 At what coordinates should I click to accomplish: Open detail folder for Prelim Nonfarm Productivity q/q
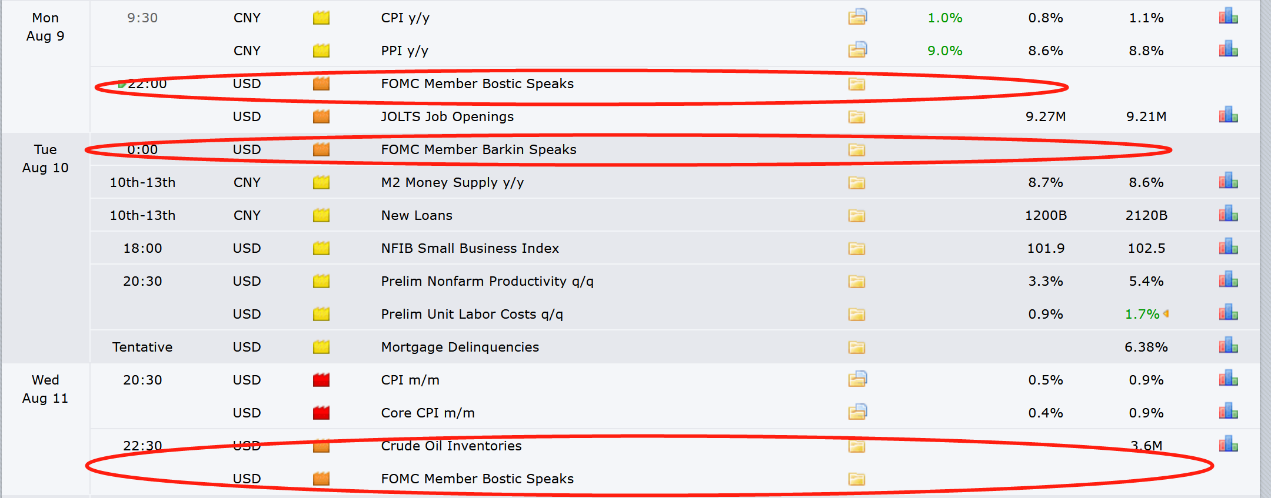tap(856, 282)
